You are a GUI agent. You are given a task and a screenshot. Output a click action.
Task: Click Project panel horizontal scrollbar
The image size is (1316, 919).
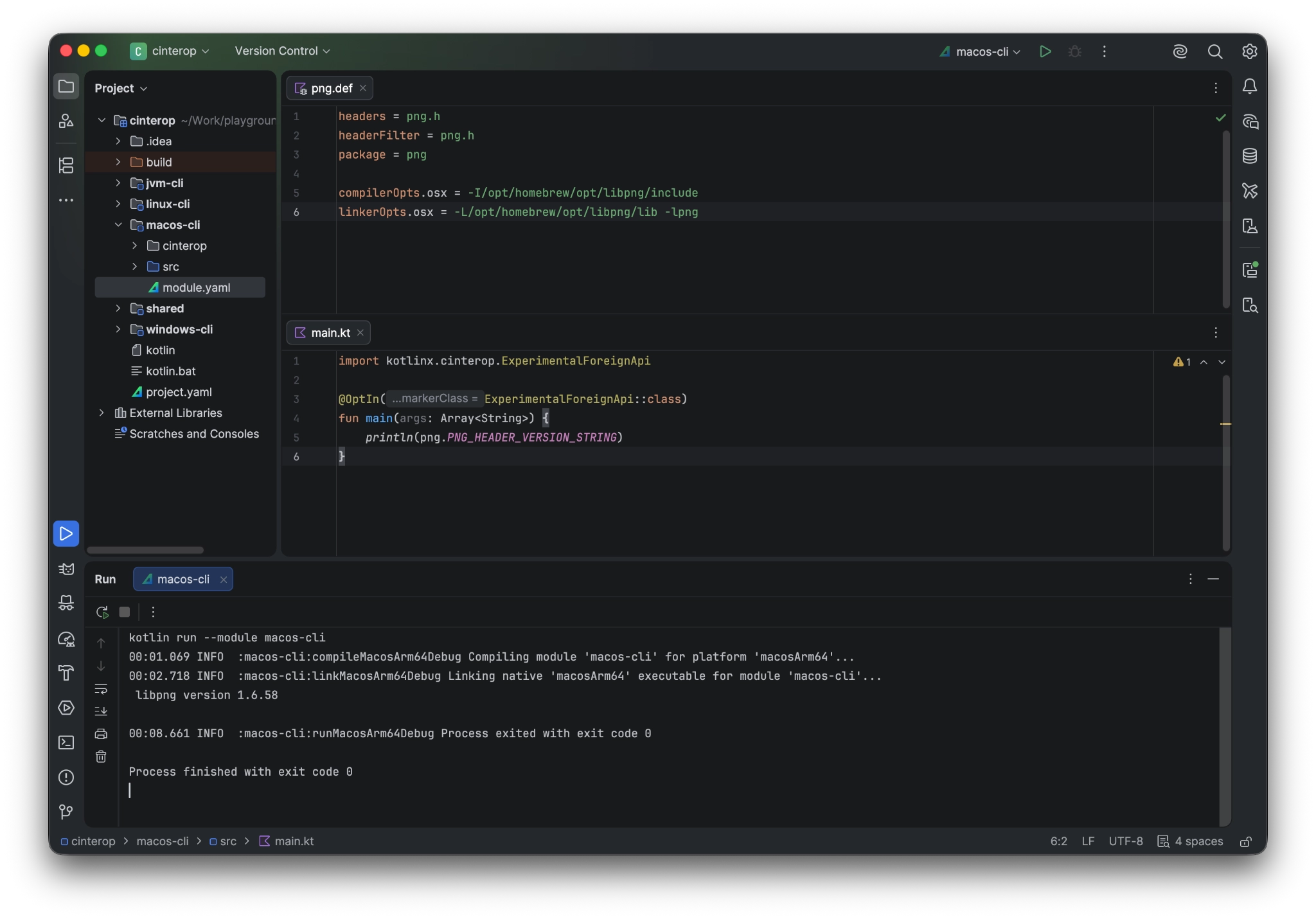pos(145,550)
